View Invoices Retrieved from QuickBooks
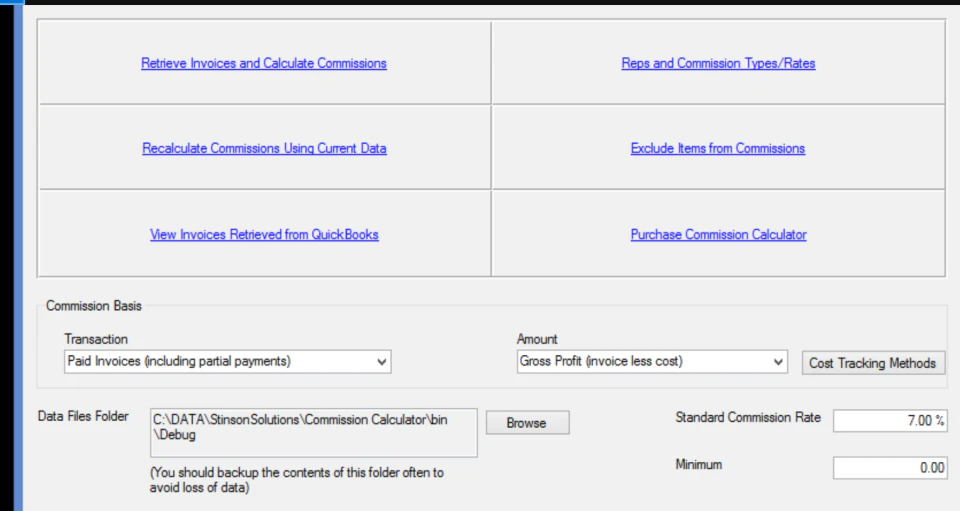This screenshot has width=960, height=511. pyautogui.click(x=264, y=234)
